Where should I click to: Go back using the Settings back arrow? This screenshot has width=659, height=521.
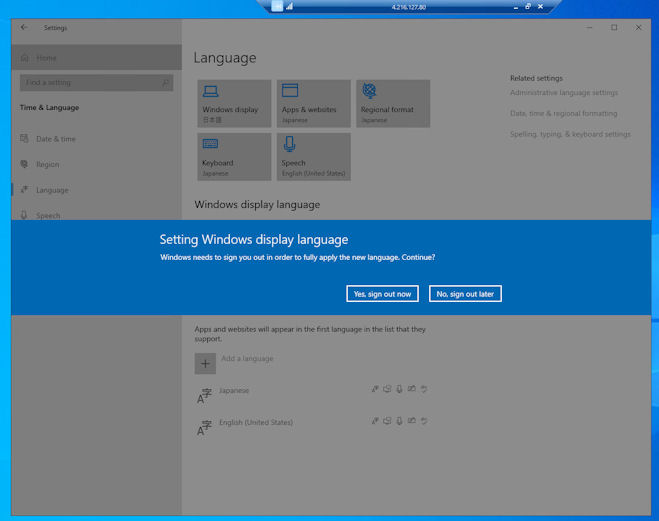pyautogui.click(x=24, y=28)
